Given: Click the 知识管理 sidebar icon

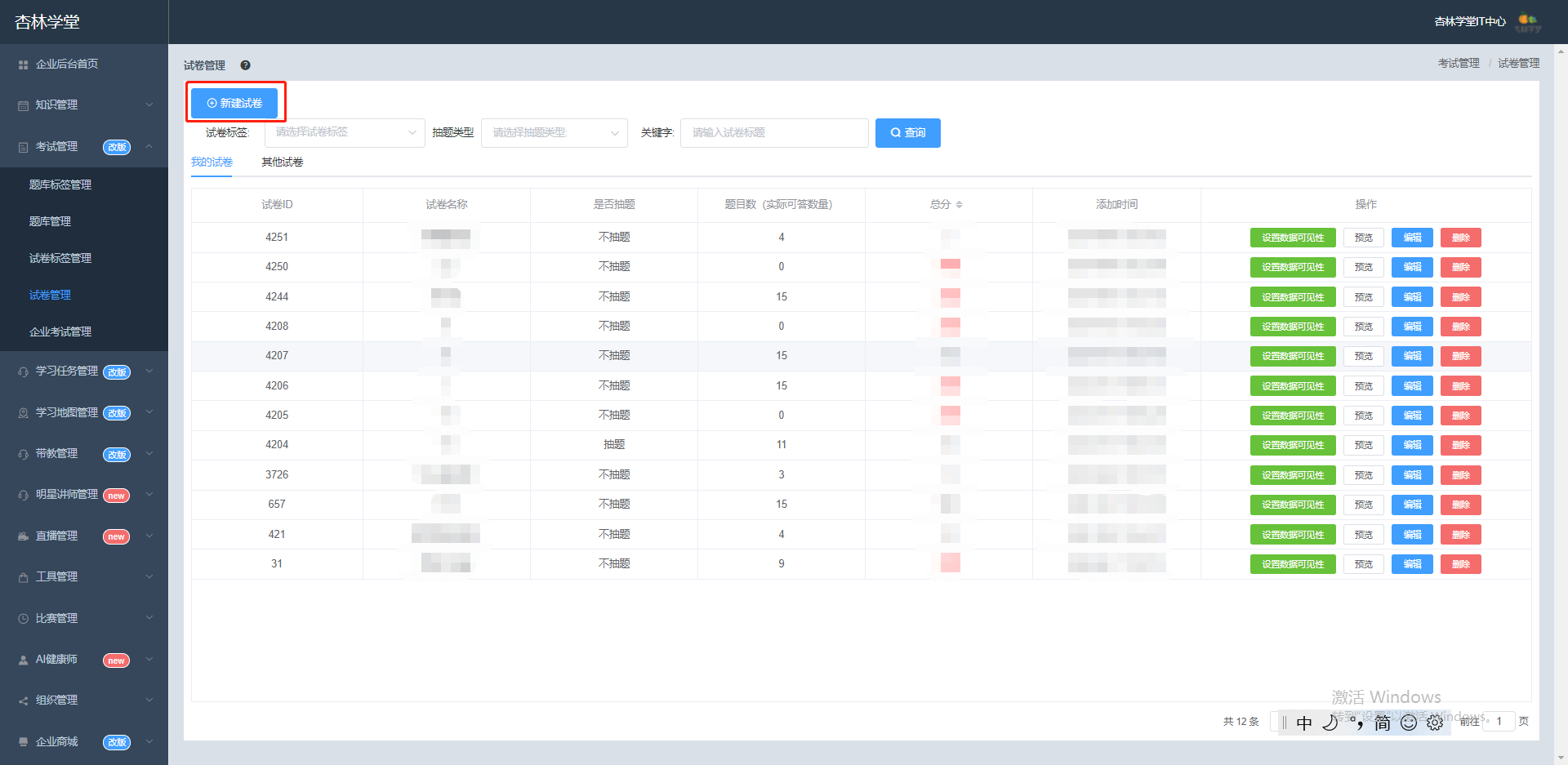Looking at the screenshot, I should coord(23,105).
